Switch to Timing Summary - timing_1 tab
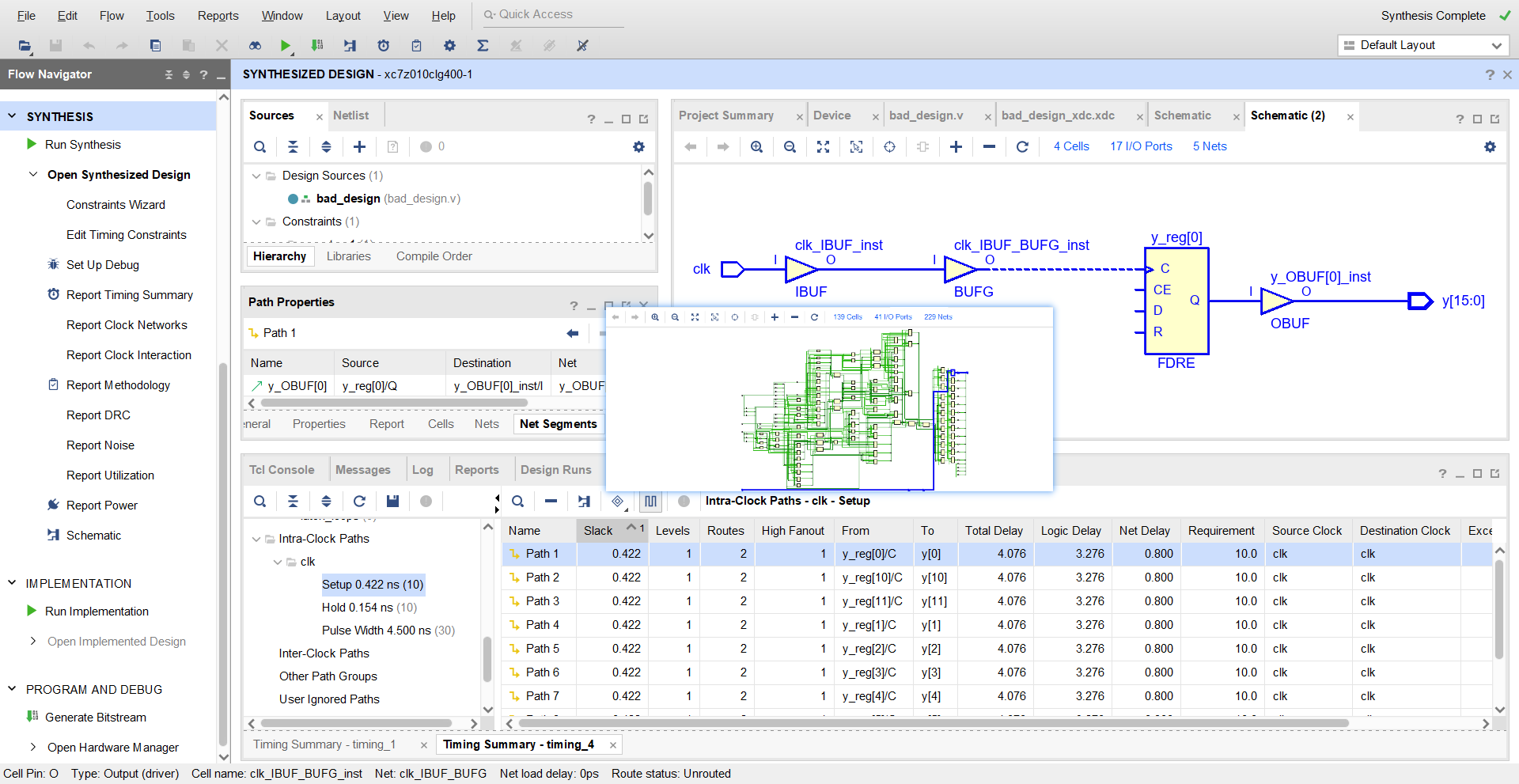 (x=324, y=744)
